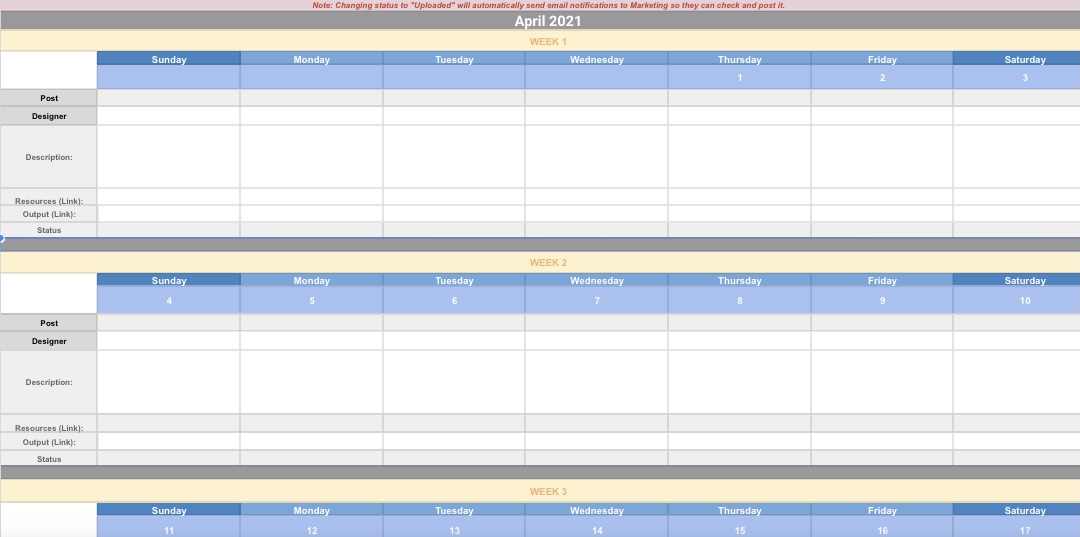Click date cell 16 in Week 3

(882, 527)
